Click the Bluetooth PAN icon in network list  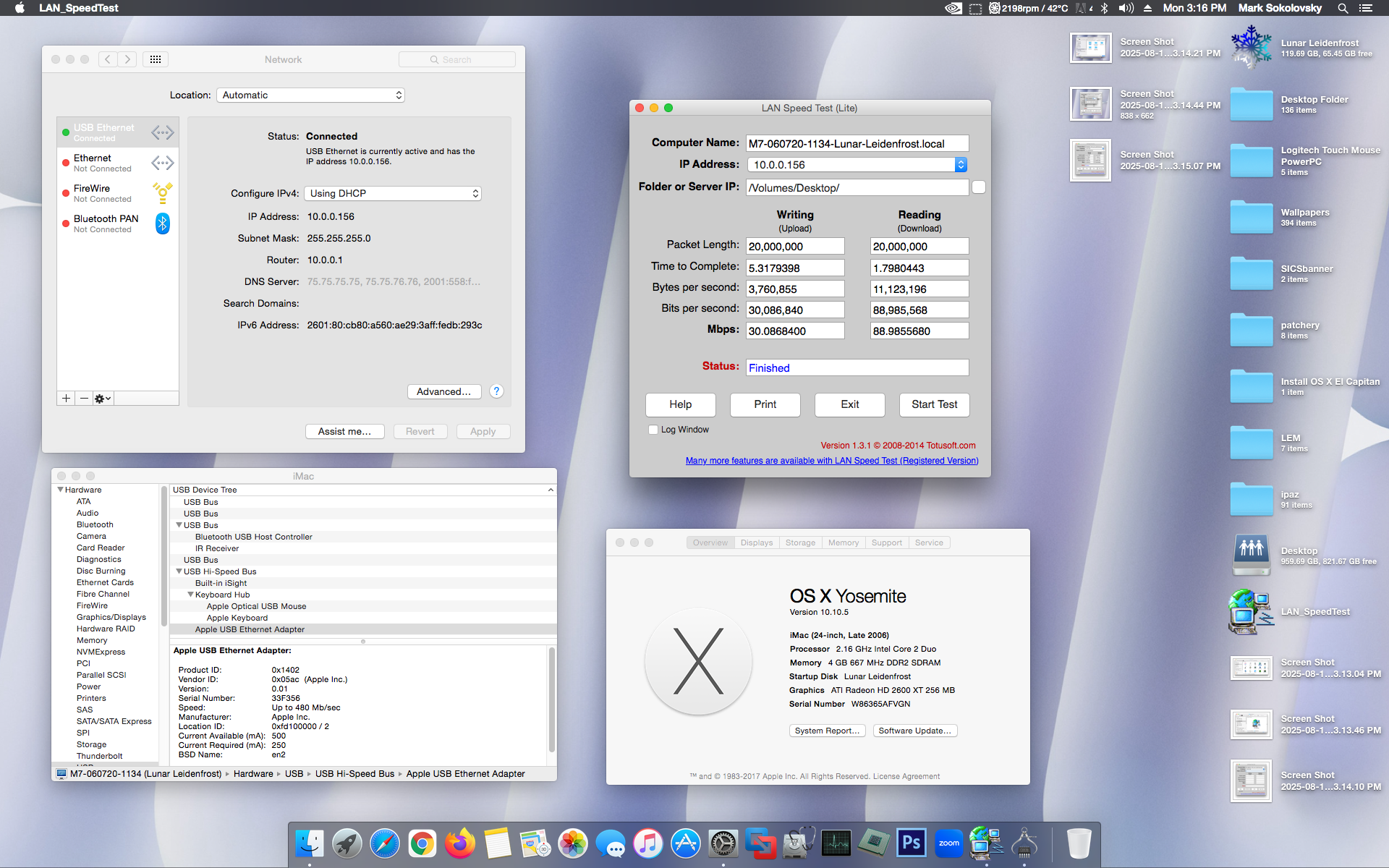pyautogui.click(x=163, y=224)
